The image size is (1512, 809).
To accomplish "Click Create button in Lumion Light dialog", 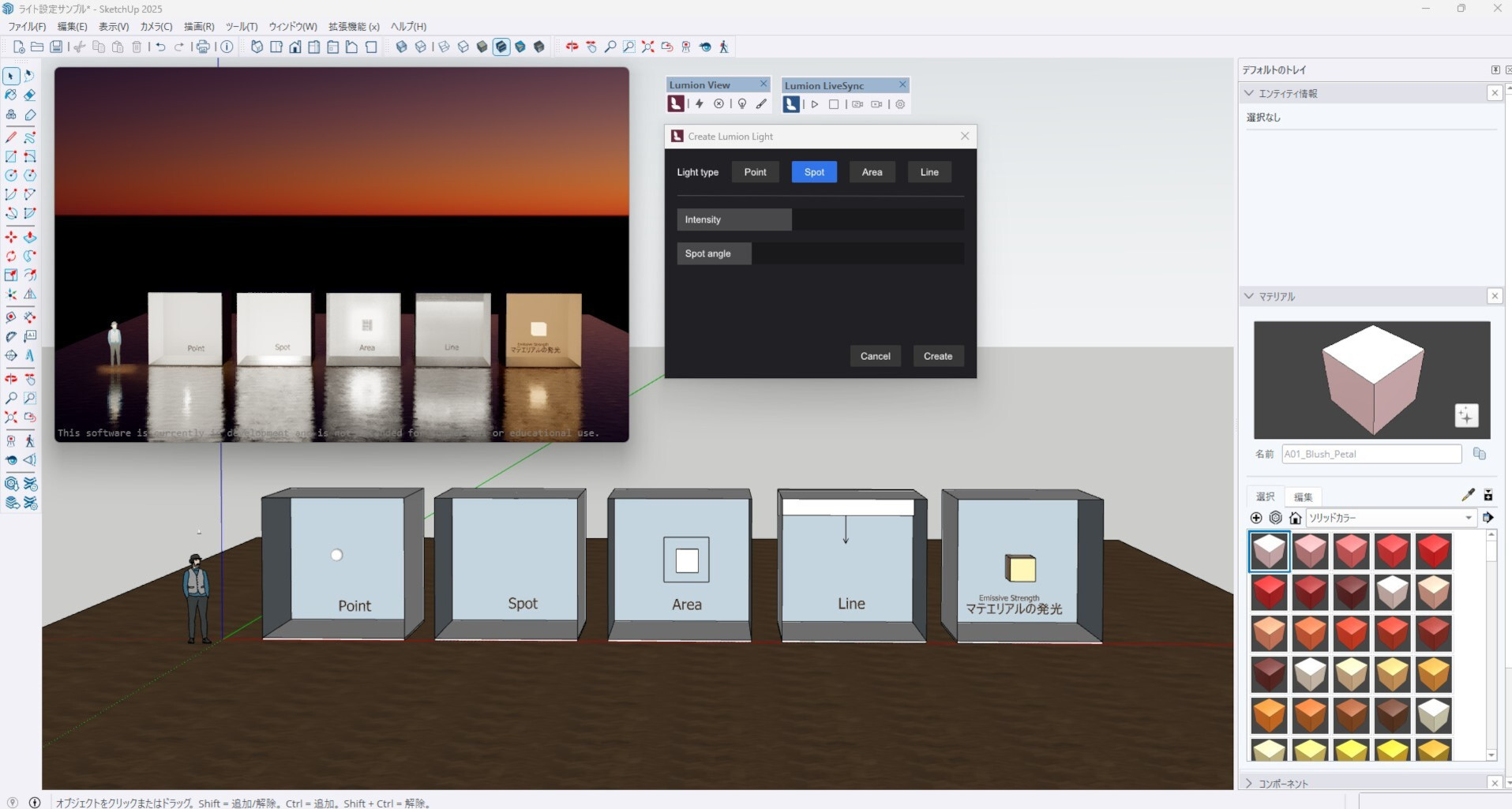I will pyautogui.click(x=938, y=356).
